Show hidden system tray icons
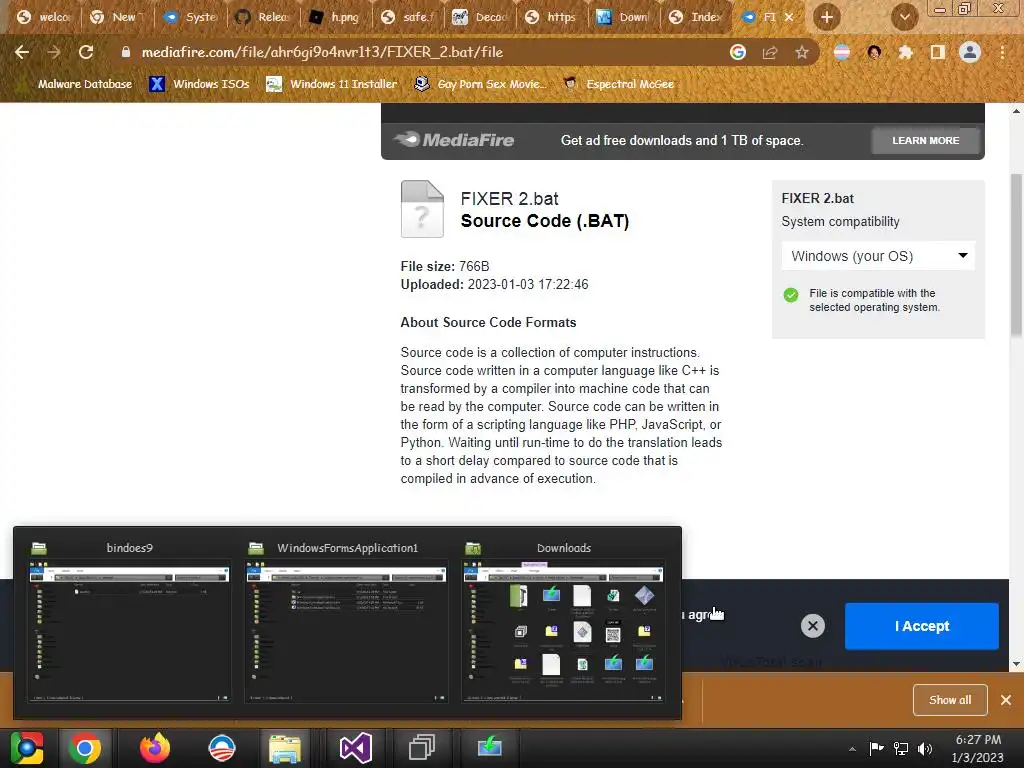The height and width of the screenshot is (768, 1024). 852,750
